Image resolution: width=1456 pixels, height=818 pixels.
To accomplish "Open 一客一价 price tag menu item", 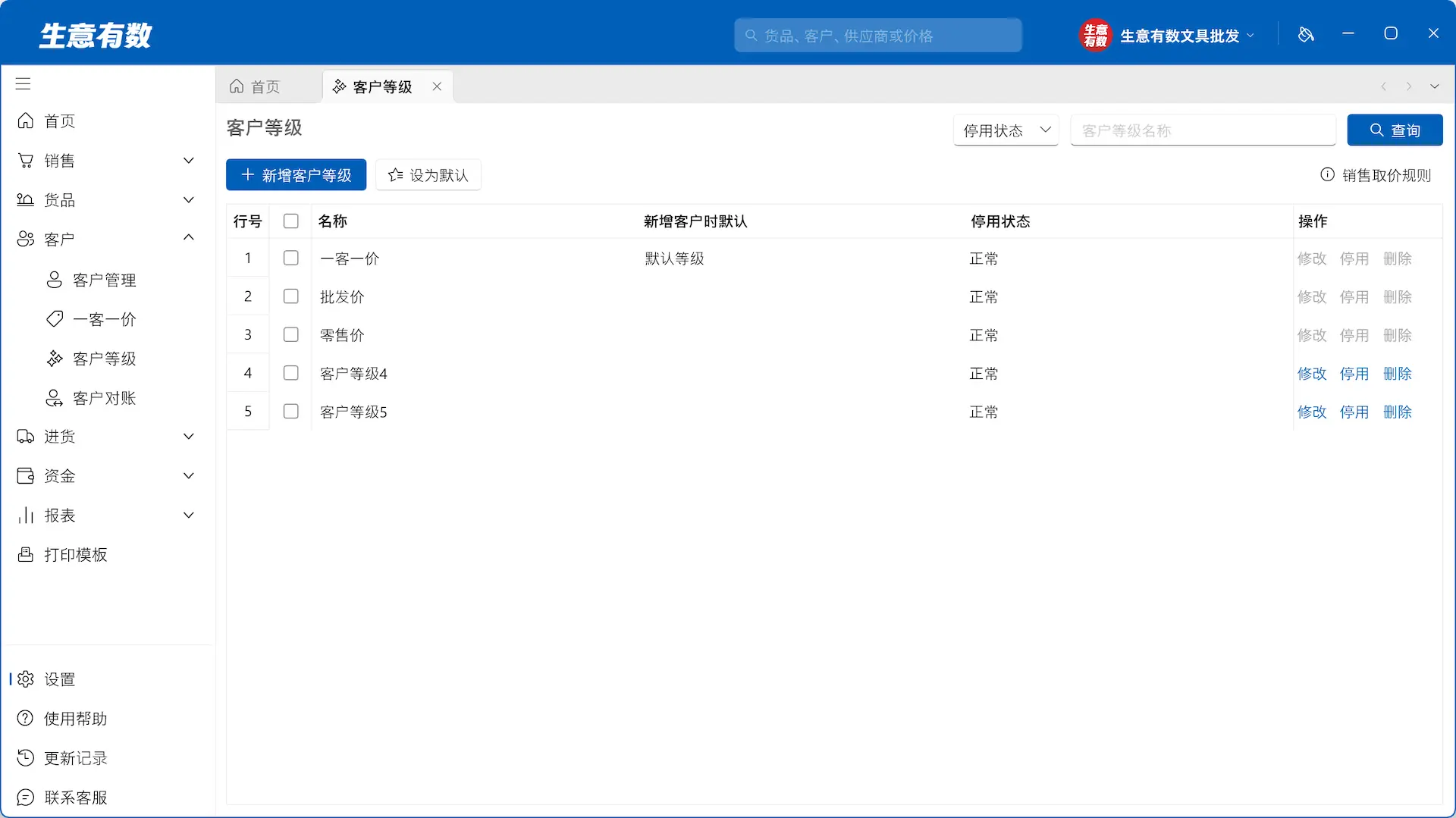I will click(x=106, y=319).
